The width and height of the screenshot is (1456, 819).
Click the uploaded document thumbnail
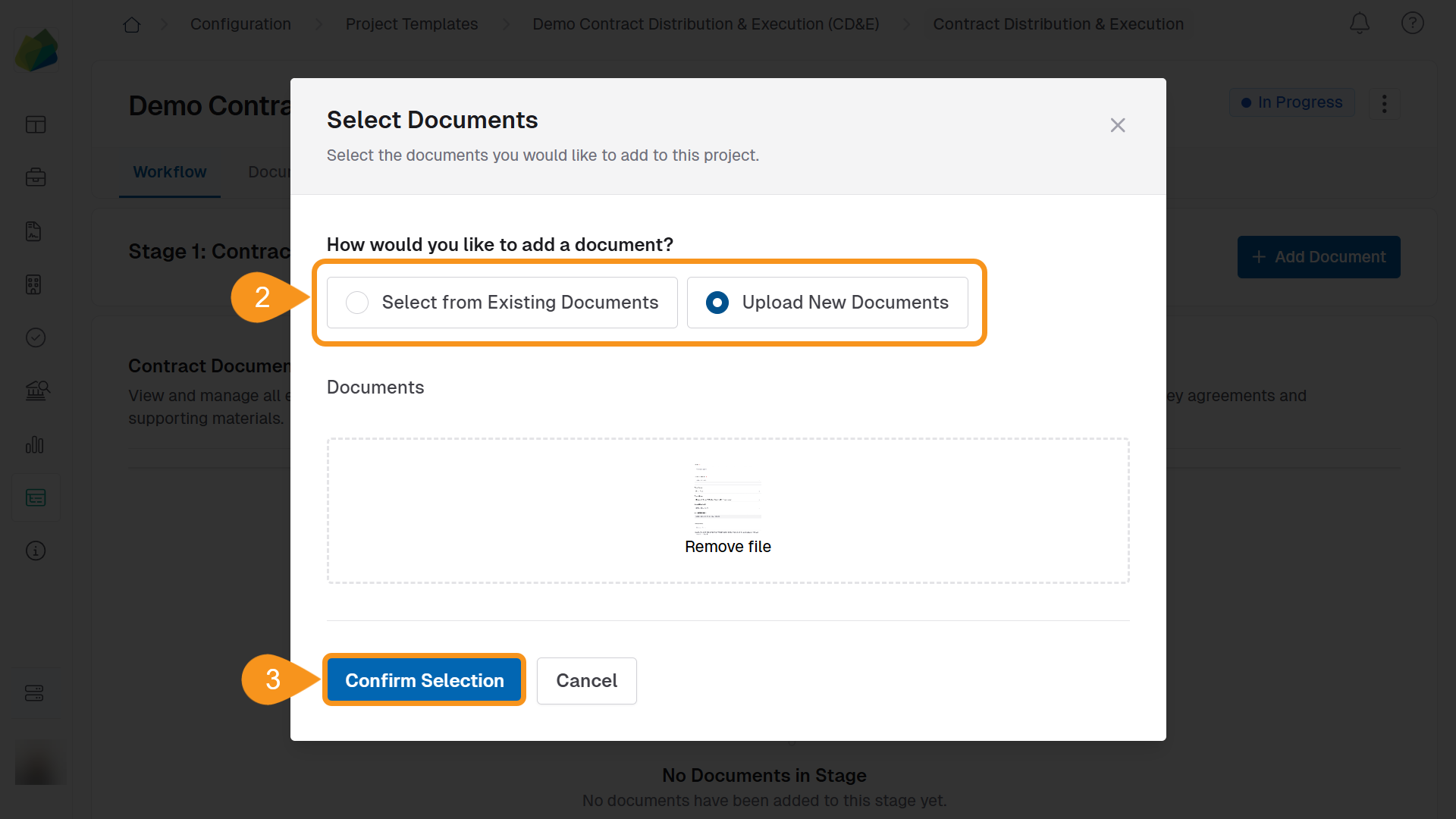click(x=727, y=497)
